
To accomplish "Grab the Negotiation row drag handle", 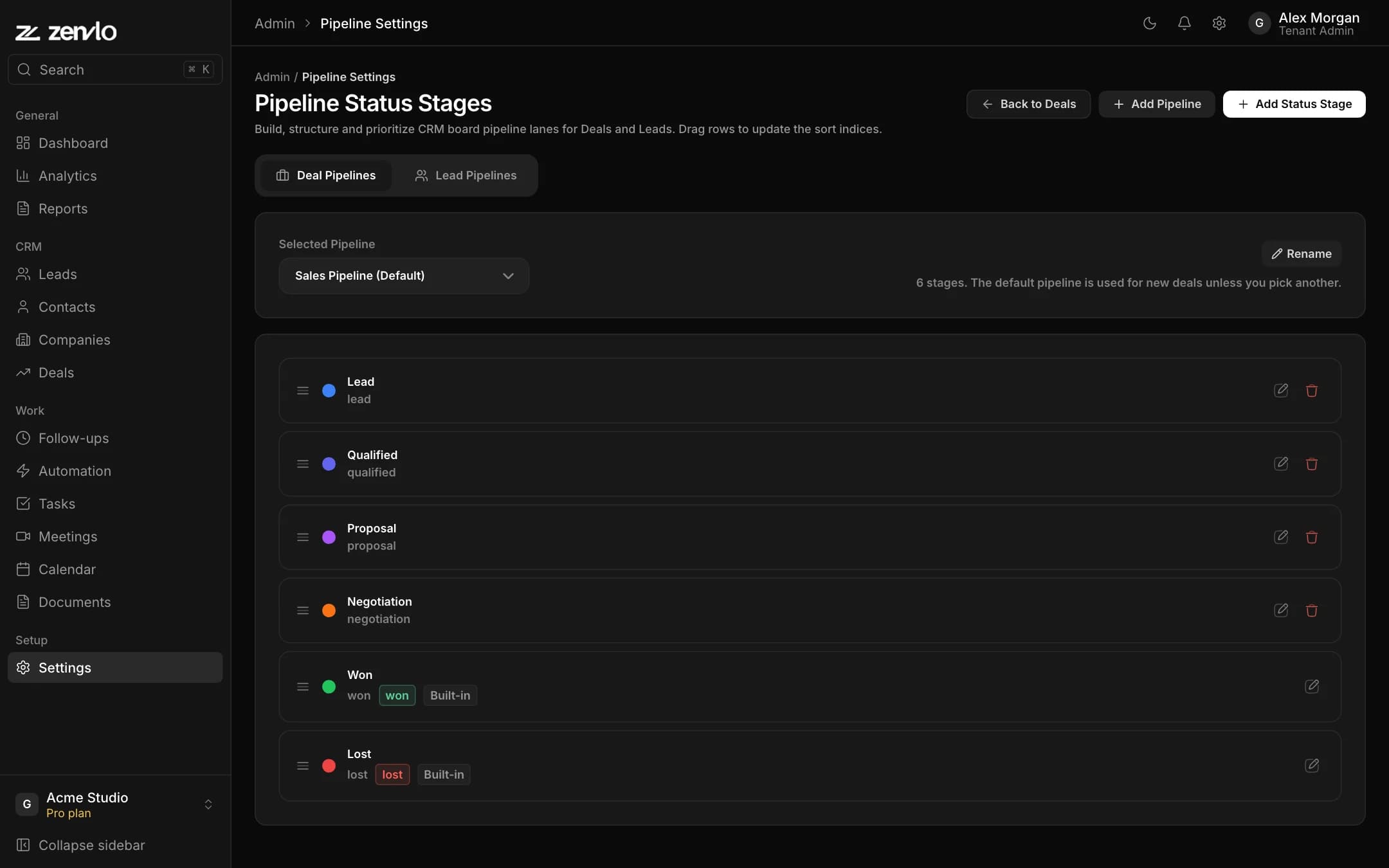I will click(303, 610).
